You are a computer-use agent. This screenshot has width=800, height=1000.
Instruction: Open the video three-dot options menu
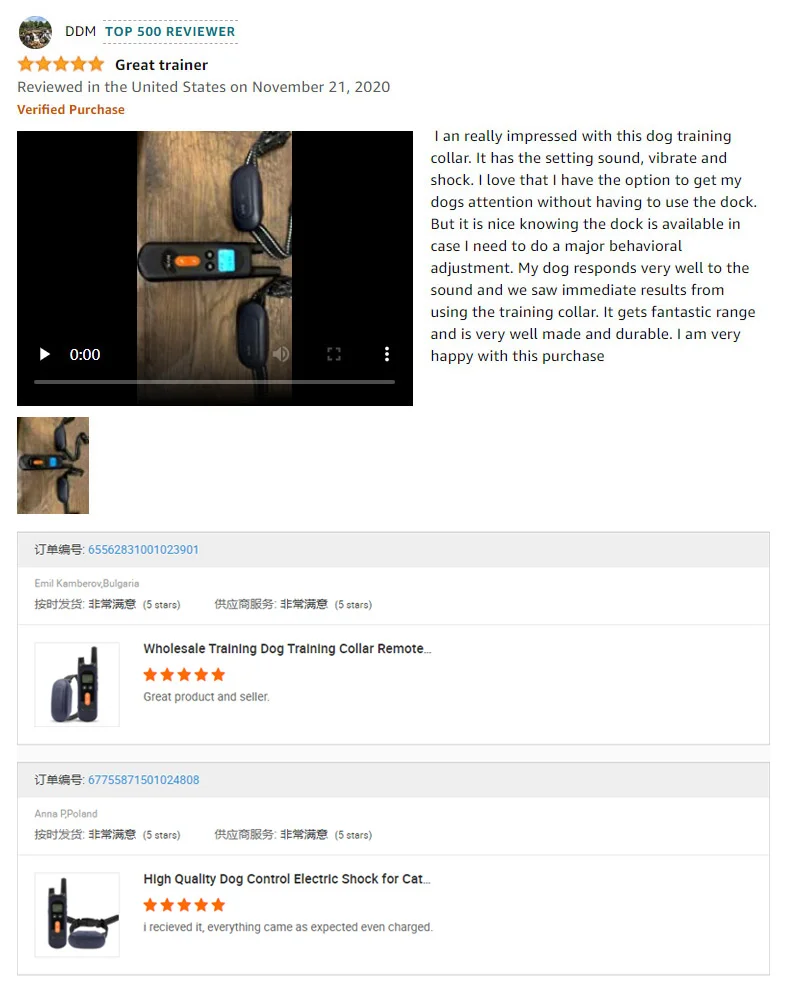(387, 354)
